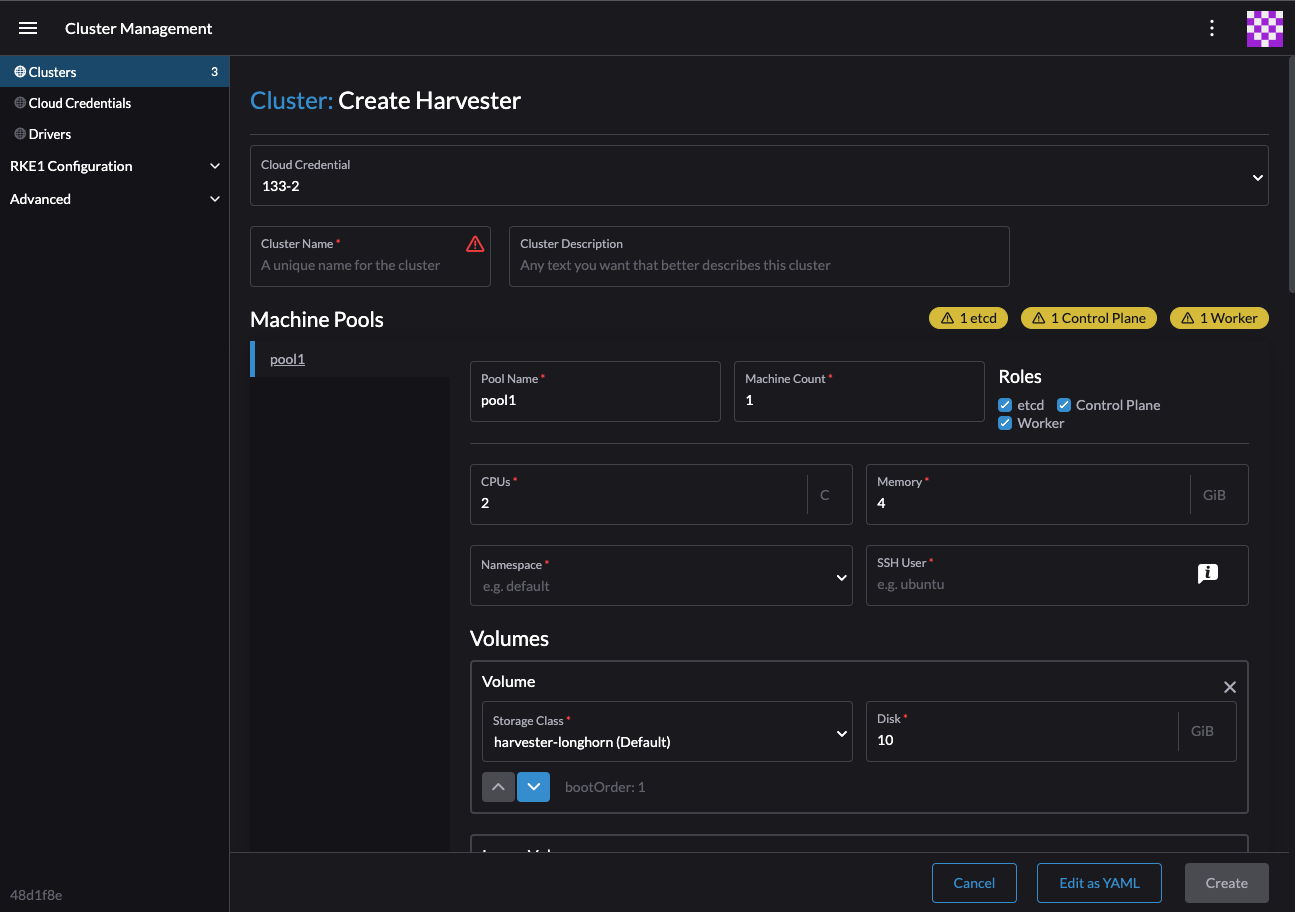Click the move-down arrow under the Volume

[533, 787]
